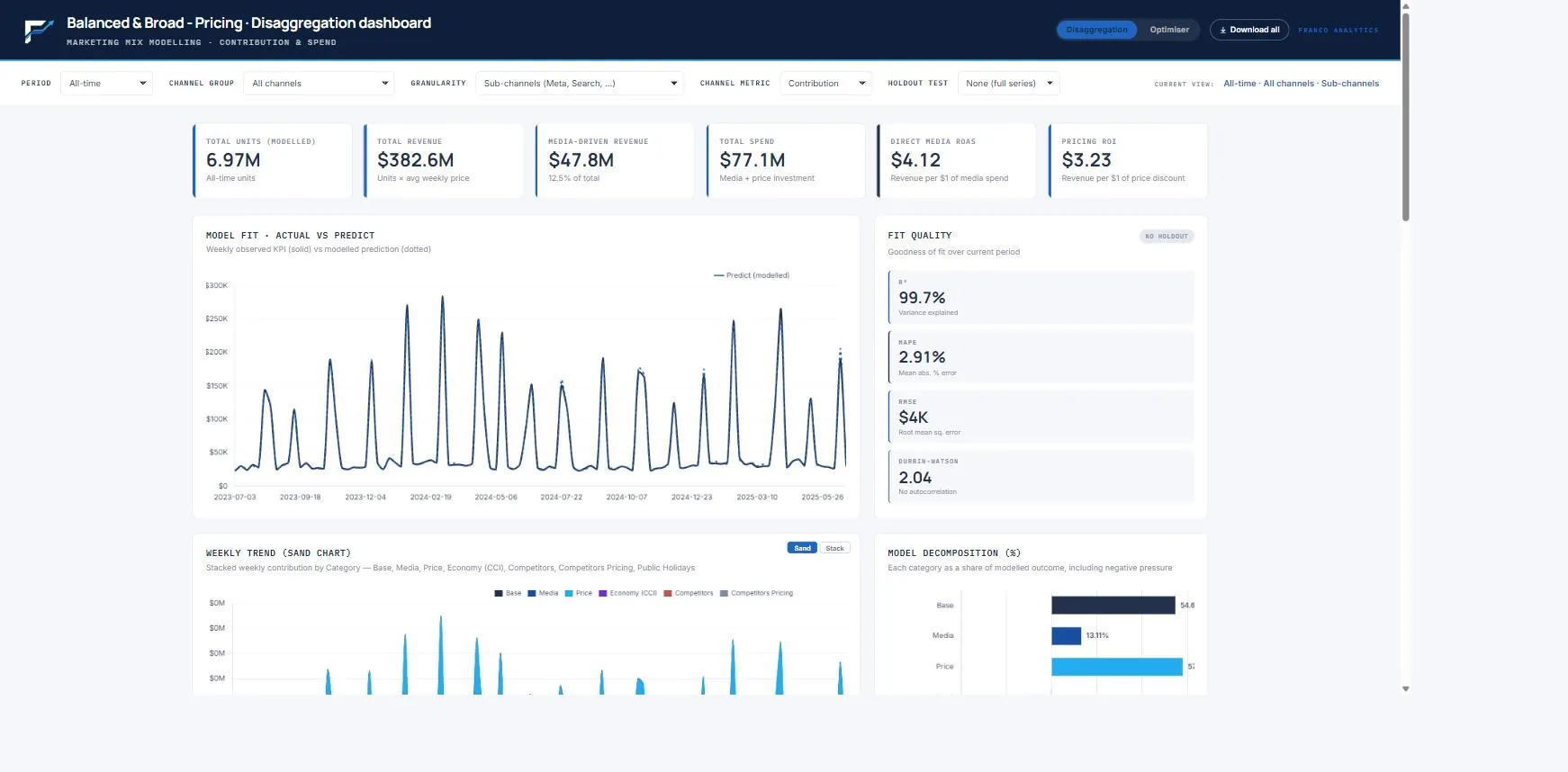
Task: Click the Media 13.11% bar
Action: pos(1067,636)
